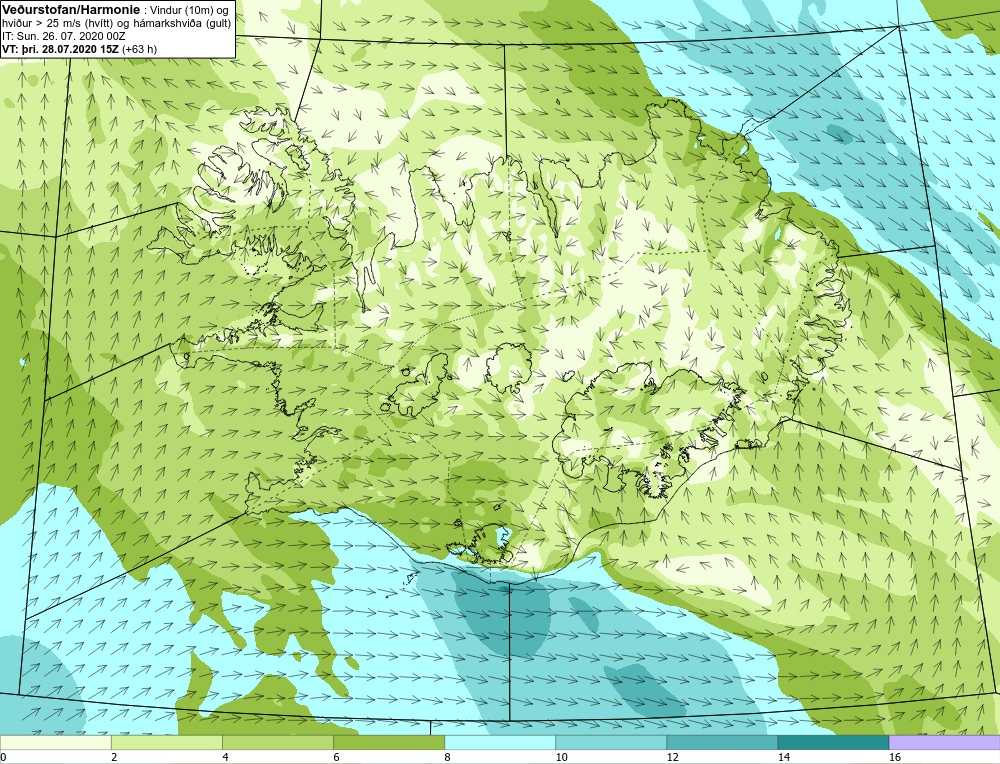Screen dimensions: 1000x764
Task: Click the 'IT: Sun. 26. 07. 2020 00Z' line
Action: coord(63,36)
